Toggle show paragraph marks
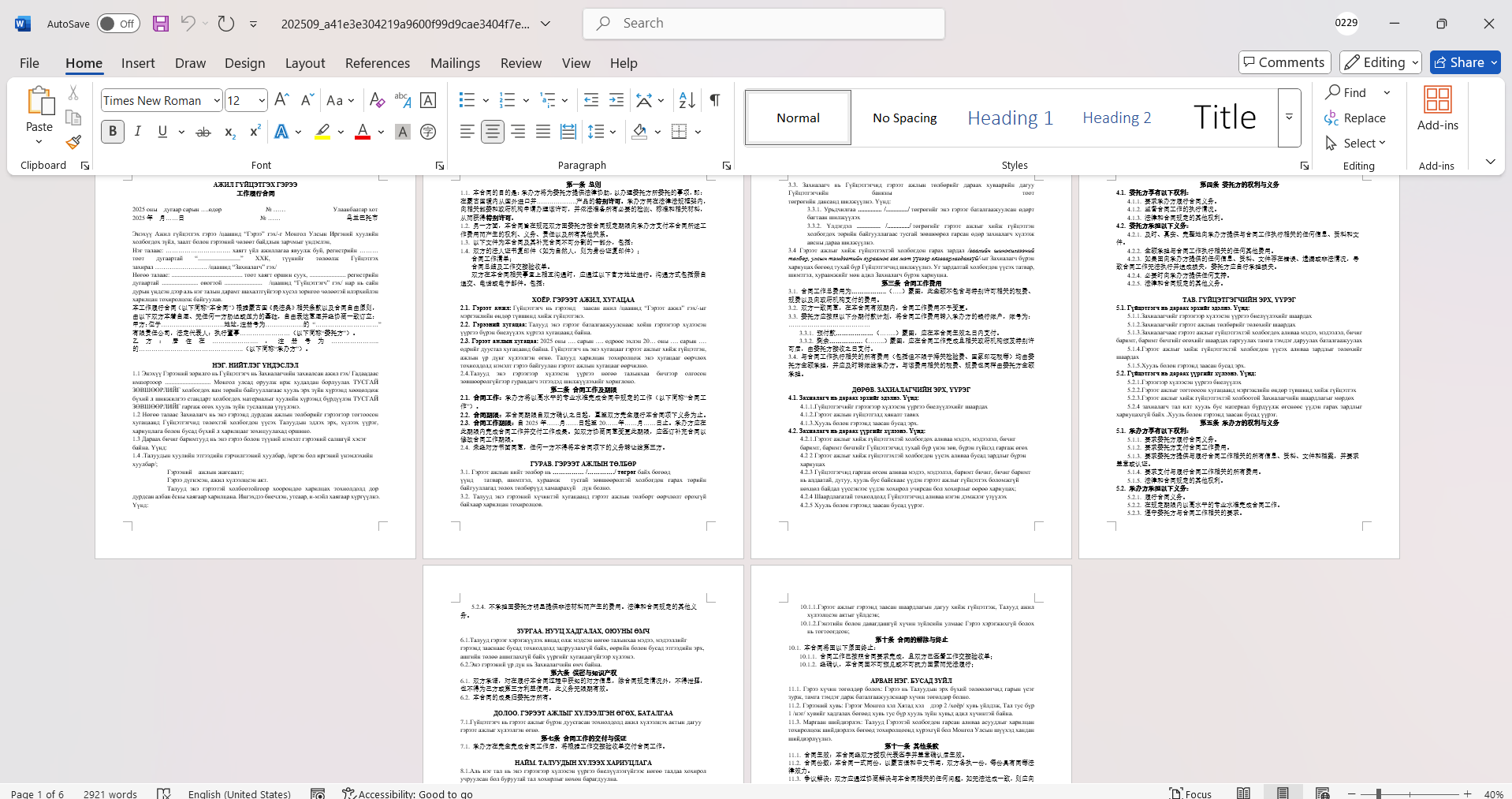Viewport: 1512px width, 799px height. coord(715,100)
